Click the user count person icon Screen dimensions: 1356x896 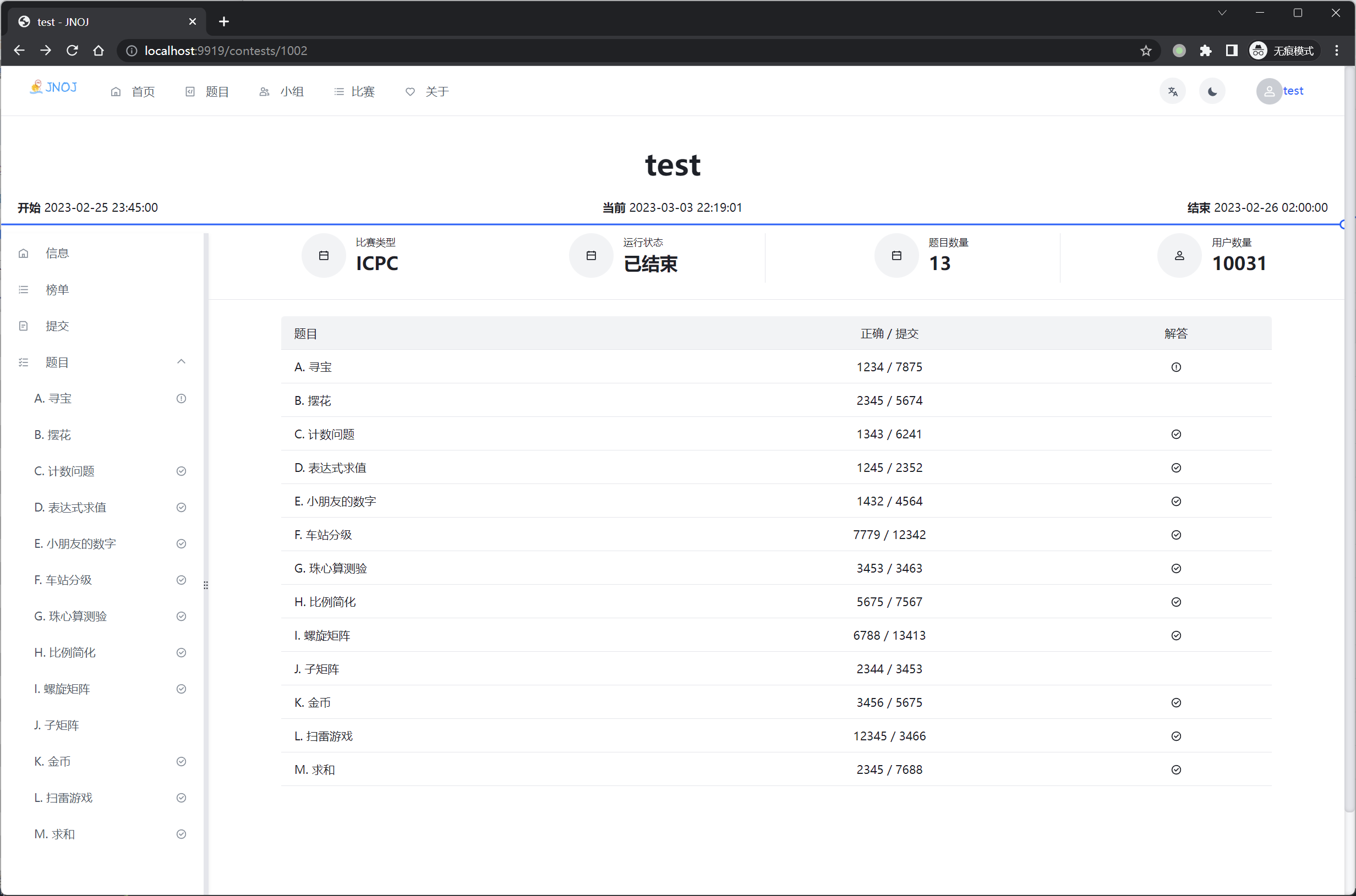point(1179,255)
